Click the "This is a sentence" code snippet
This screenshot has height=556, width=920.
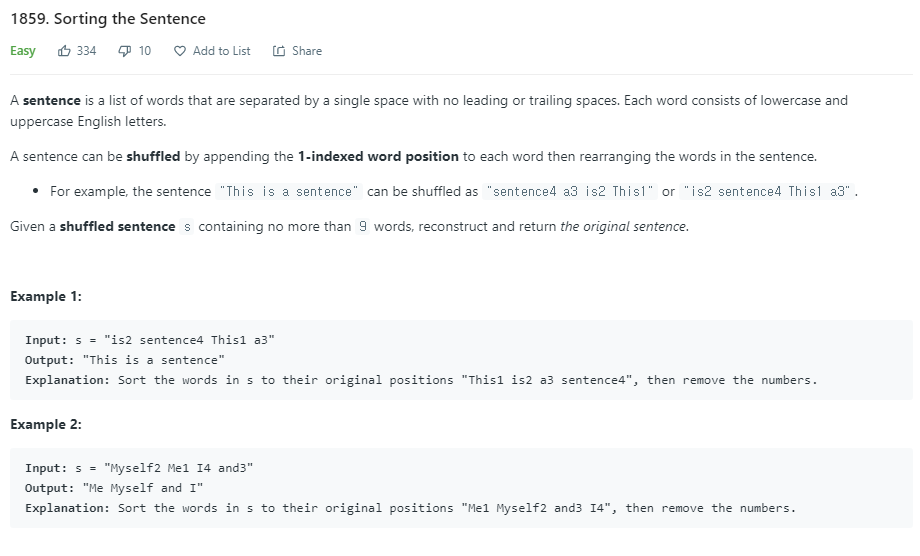(x=289, y=192)
